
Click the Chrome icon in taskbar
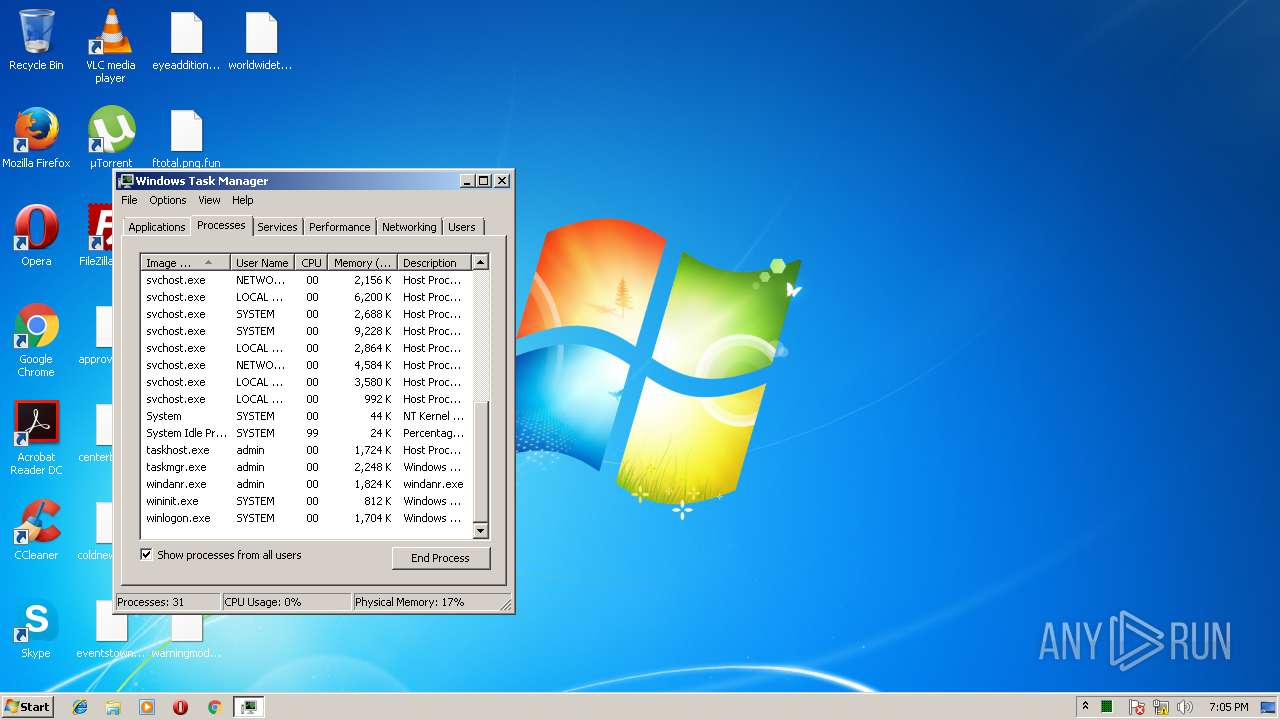click(214, 707)
